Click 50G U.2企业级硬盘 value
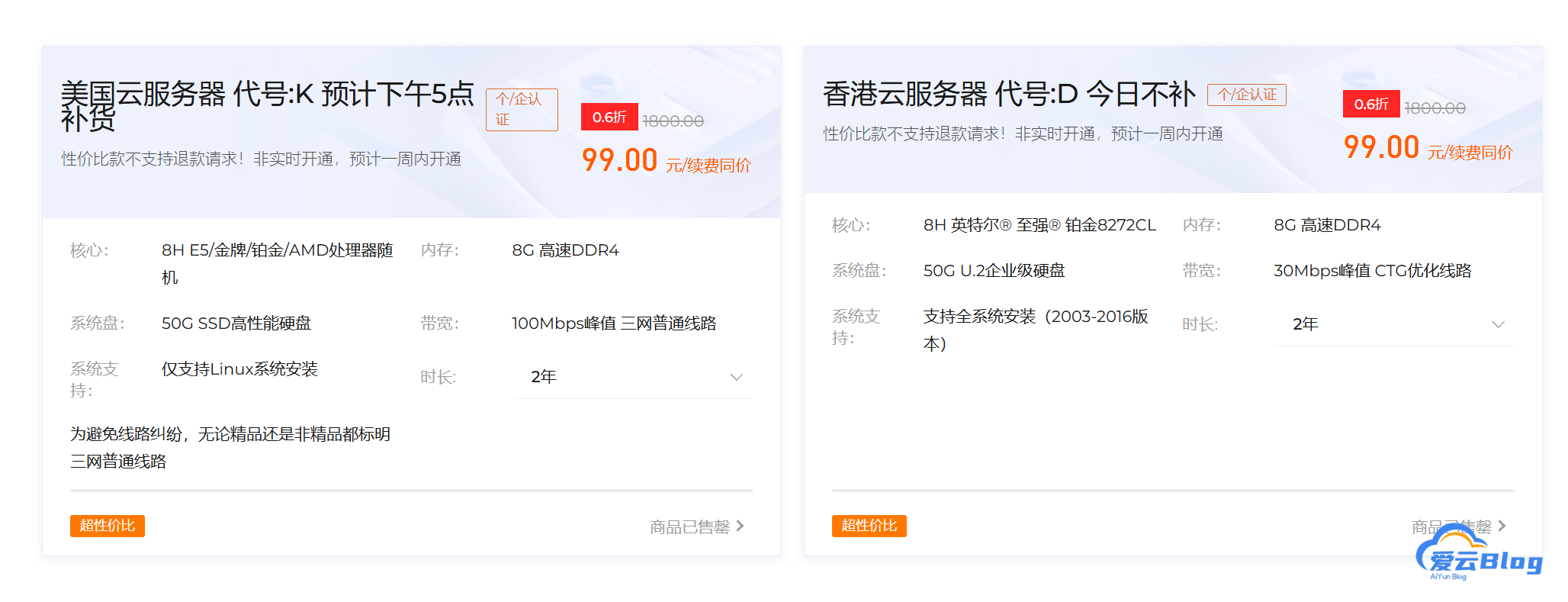The image size is (1568, 602). pos(994,271)
